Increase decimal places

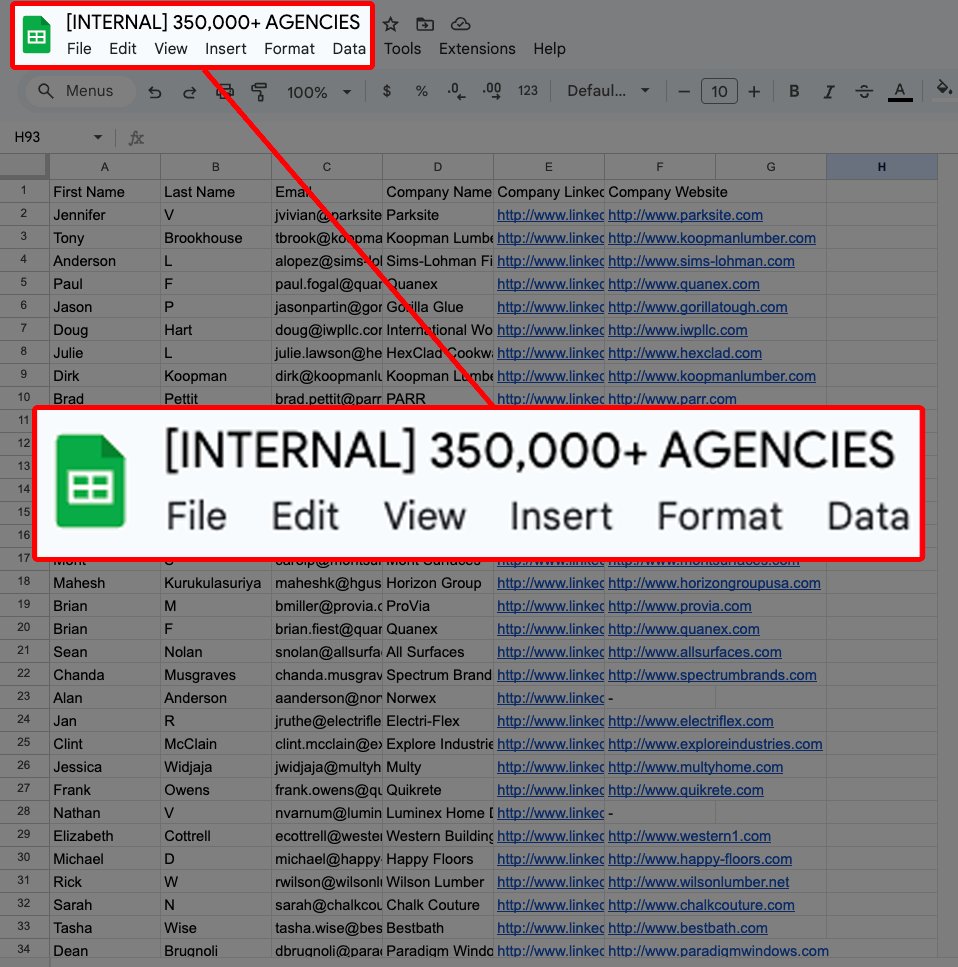[x=492, y=91]
